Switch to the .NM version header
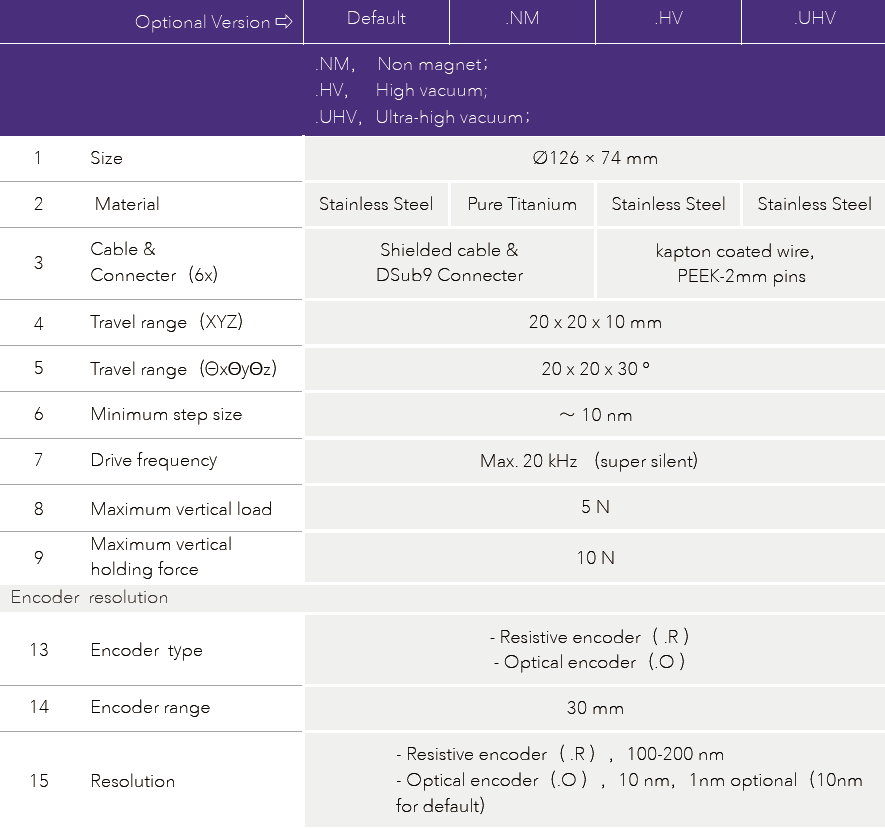 click(522, 19)
